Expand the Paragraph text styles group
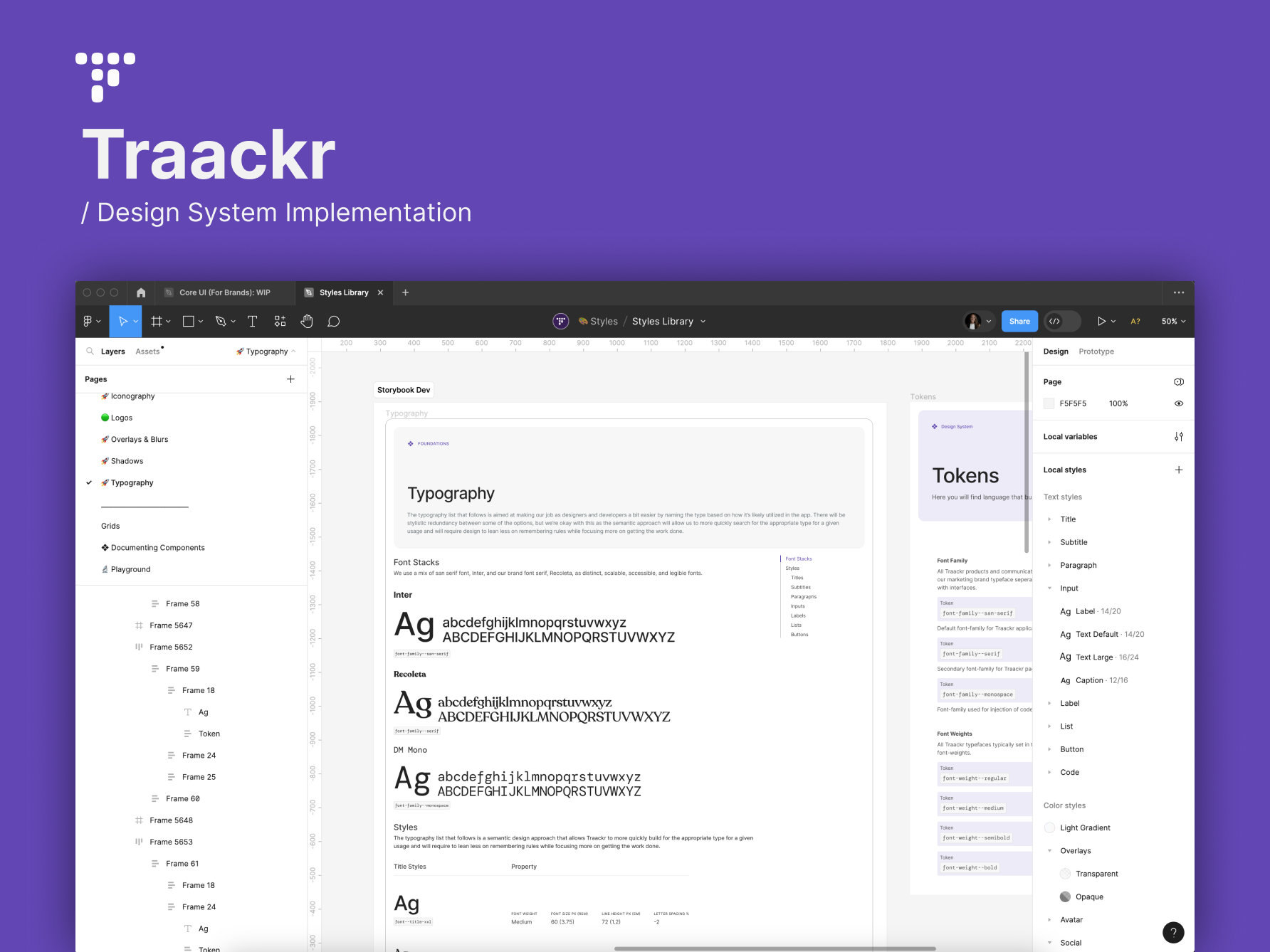This screenshot has height=952, width=1270. point(1049,566)
